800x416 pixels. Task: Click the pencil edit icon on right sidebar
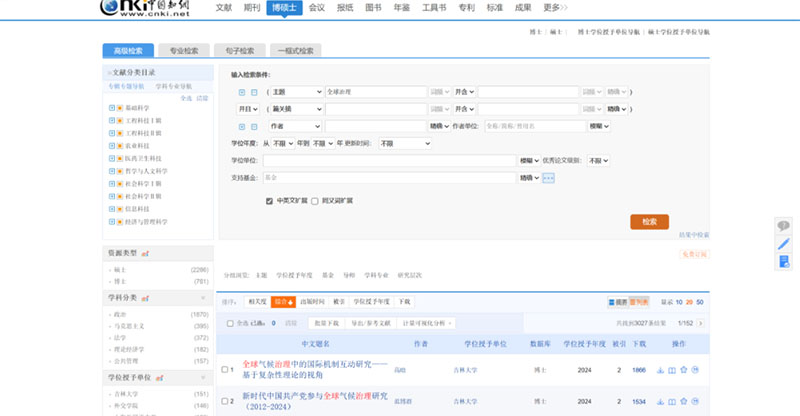point(783,244)
